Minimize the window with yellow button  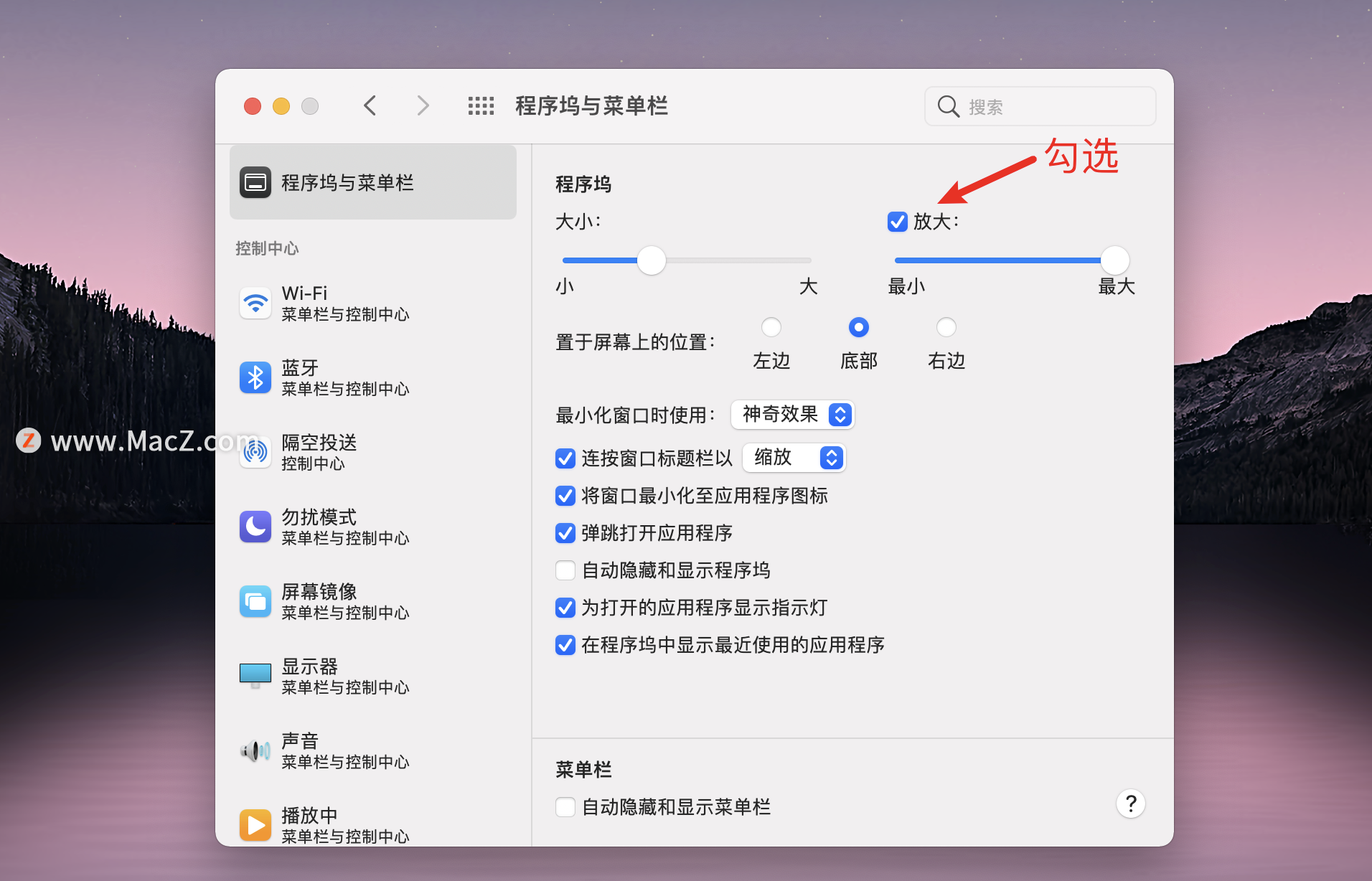pos(281,106)
